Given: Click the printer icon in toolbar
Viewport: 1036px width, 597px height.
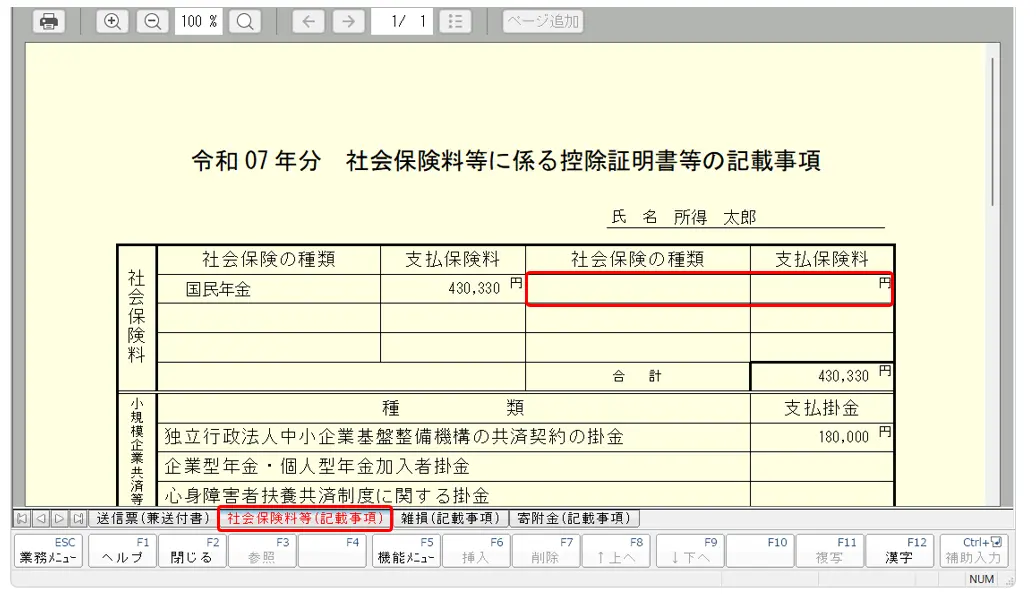Looking at the screenshot, I should click(48, 22).
